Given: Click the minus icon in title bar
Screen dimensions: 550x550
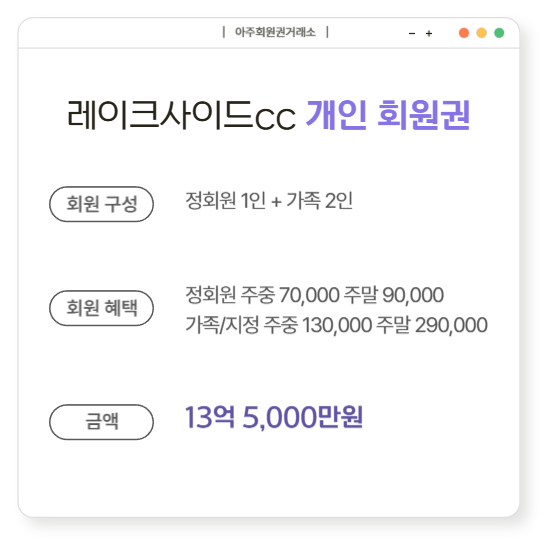Looking at the screenshot, I should coord(412,34).
